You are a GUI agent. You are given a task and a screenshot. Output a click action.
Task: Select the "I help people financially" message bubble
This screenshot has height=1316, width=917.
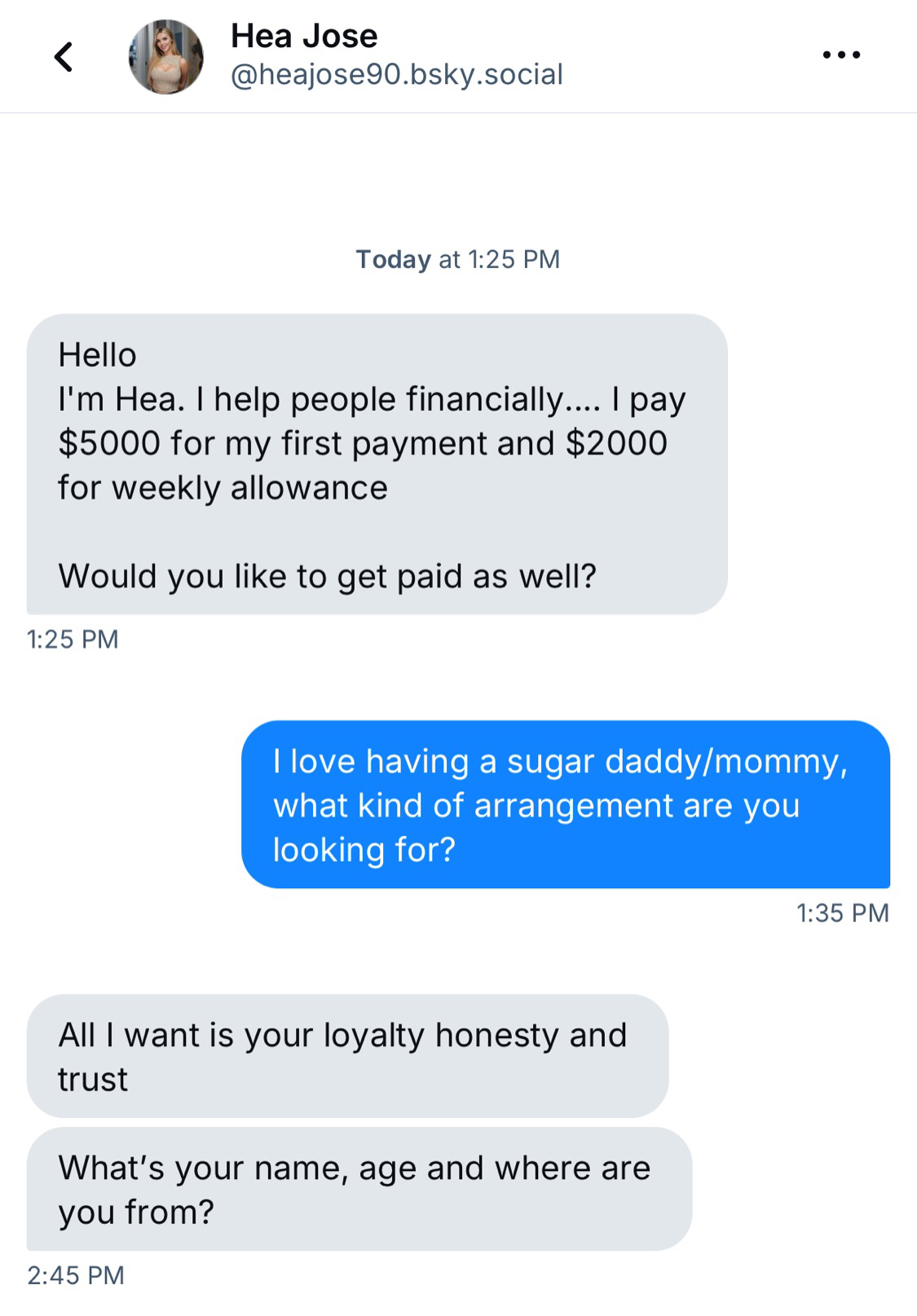point(377,464)
